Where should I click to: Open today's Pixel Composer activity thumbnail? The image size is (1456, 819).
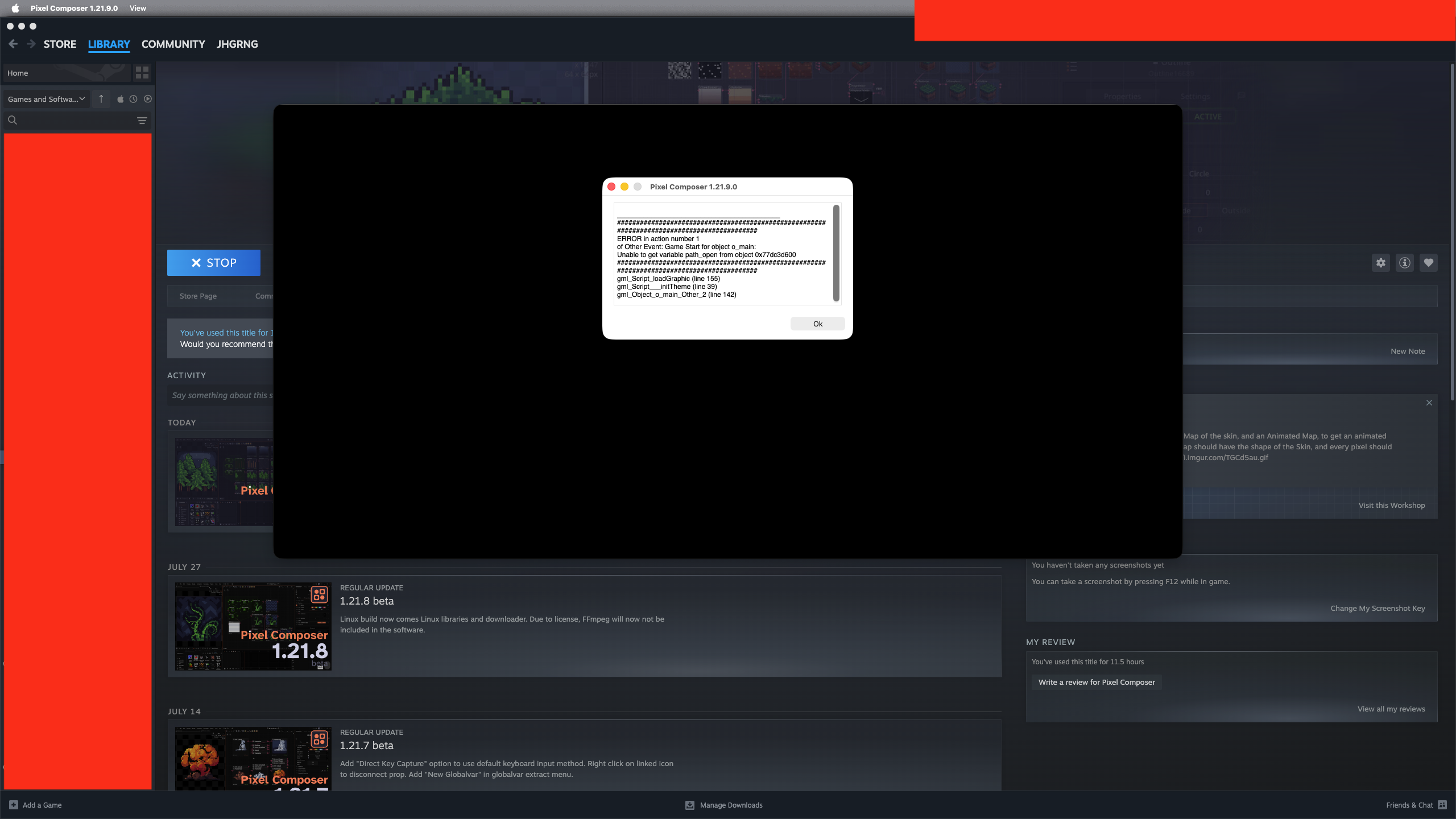[x=225, y=482]
